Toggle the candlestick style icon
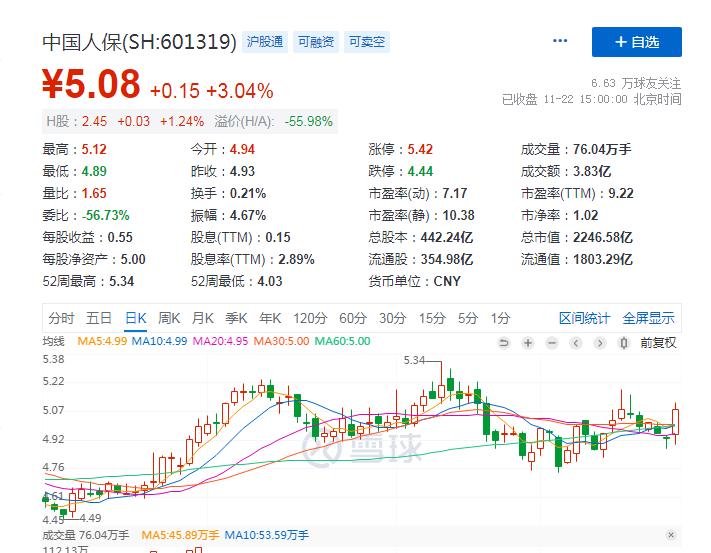 click(624, 343)
